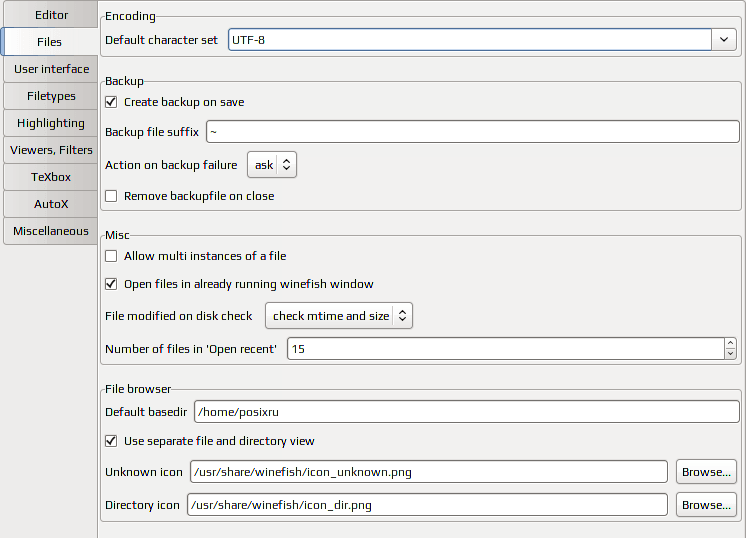
Task: Click the Unknown icon path field
Action: [x=429, y=472]
